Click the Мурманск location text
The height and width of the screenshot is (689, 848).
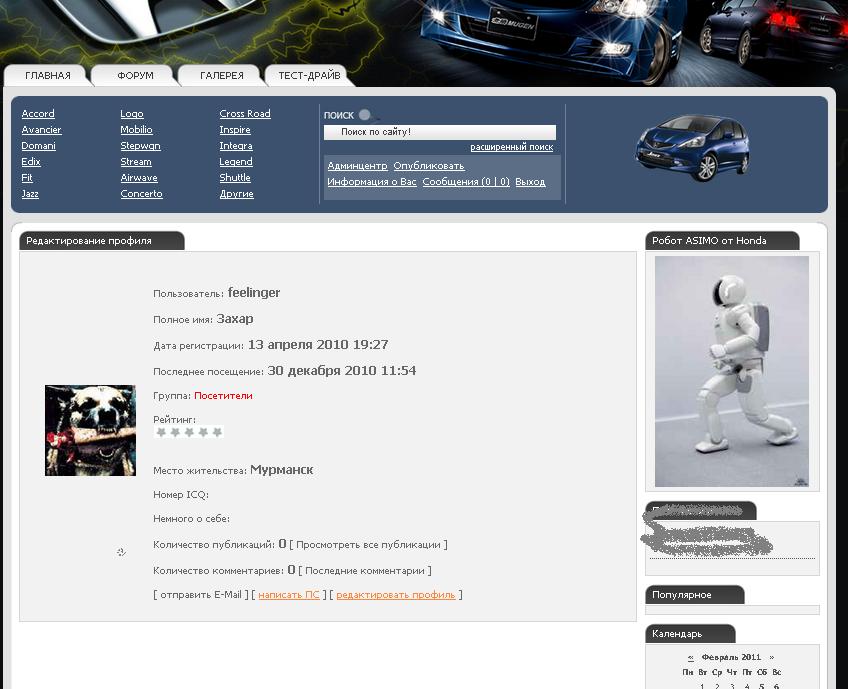pyautogui.click(x=282, y=470)
